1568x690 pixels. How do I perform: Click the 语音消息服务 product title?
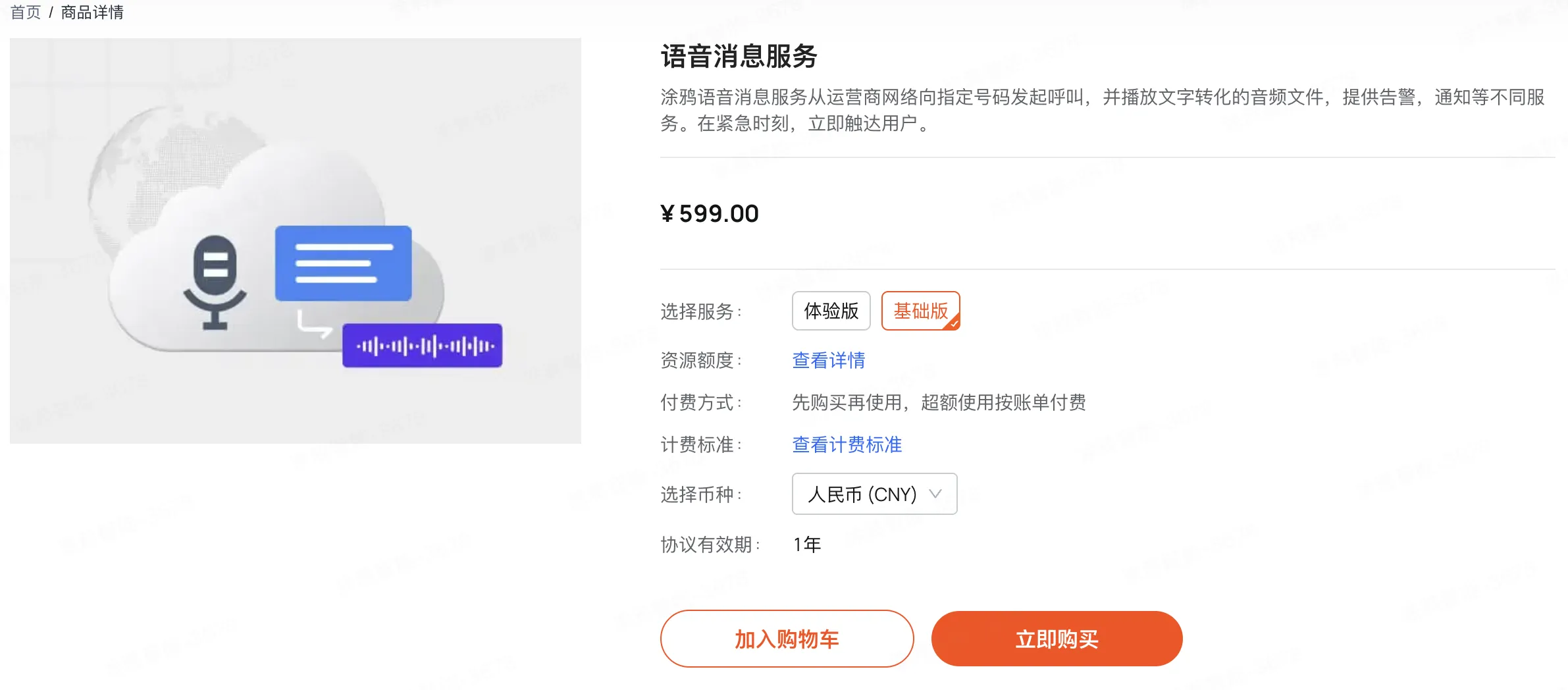pos(739,56)
